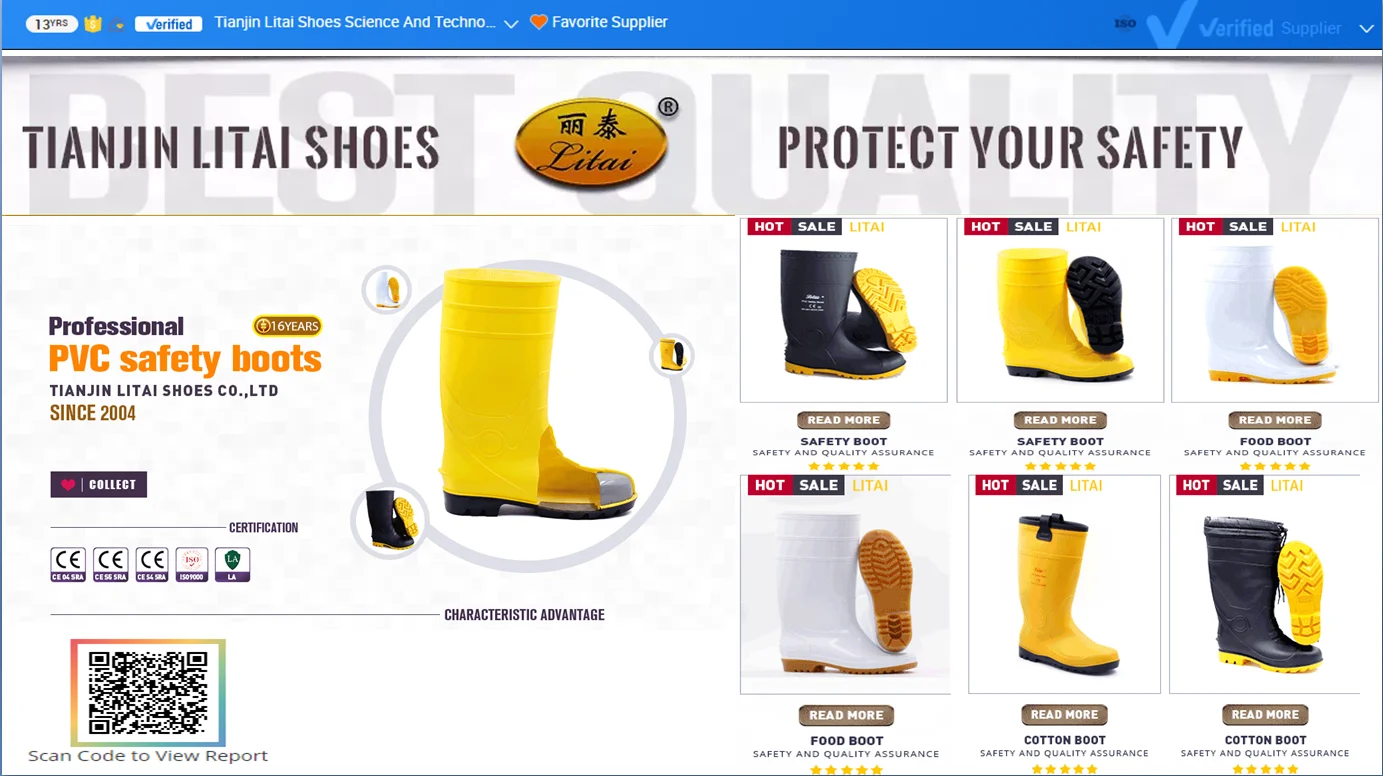Open the Favorite Supplier link
Screen dimensions: 1383x776
click(x=610, y=22)
